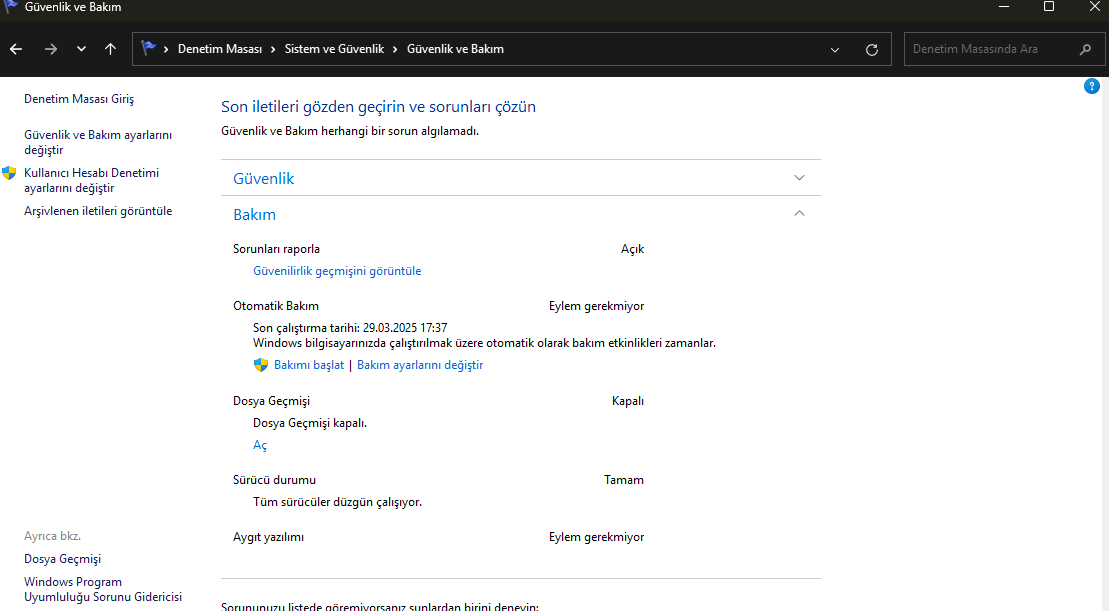Click the Aygıt yazılımı label

pos(269,537)
